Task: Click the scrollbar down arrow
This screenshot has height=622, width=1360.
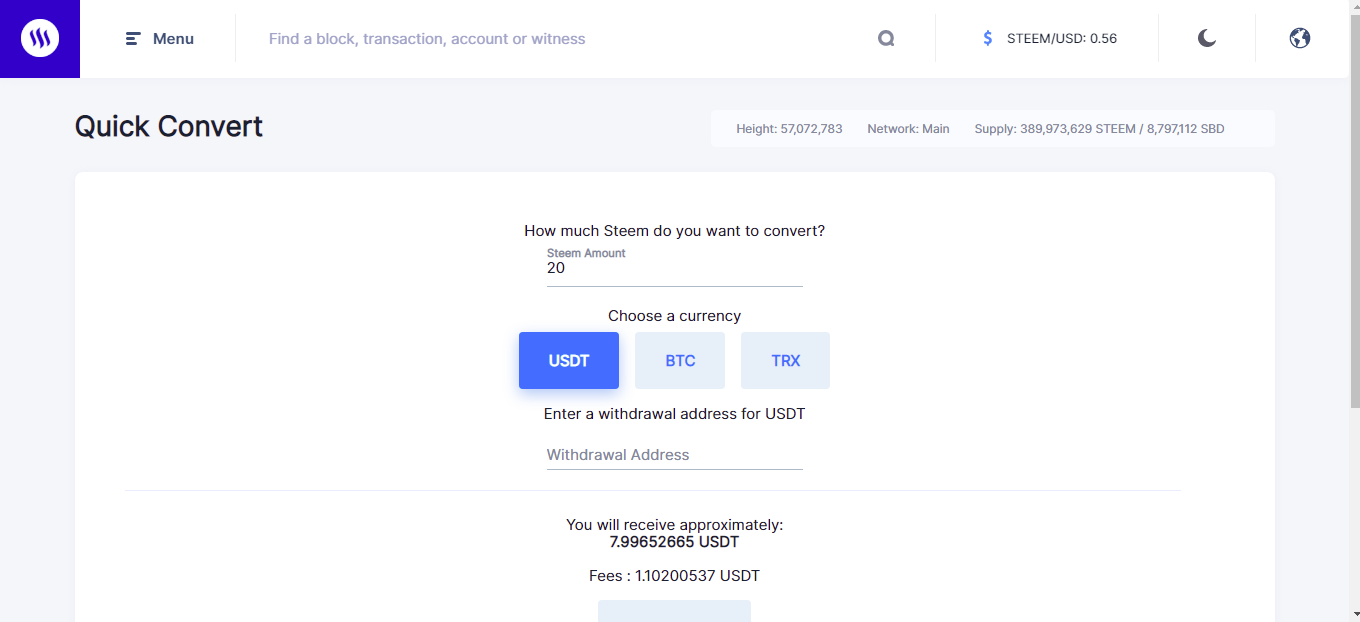Action: click(x=1355, y=614)
